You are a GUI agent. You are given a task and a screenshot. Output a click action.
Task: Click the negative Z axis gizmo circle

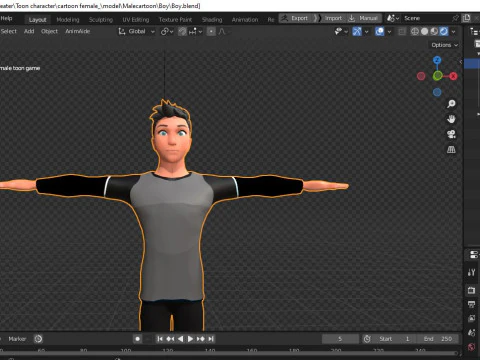437,92
